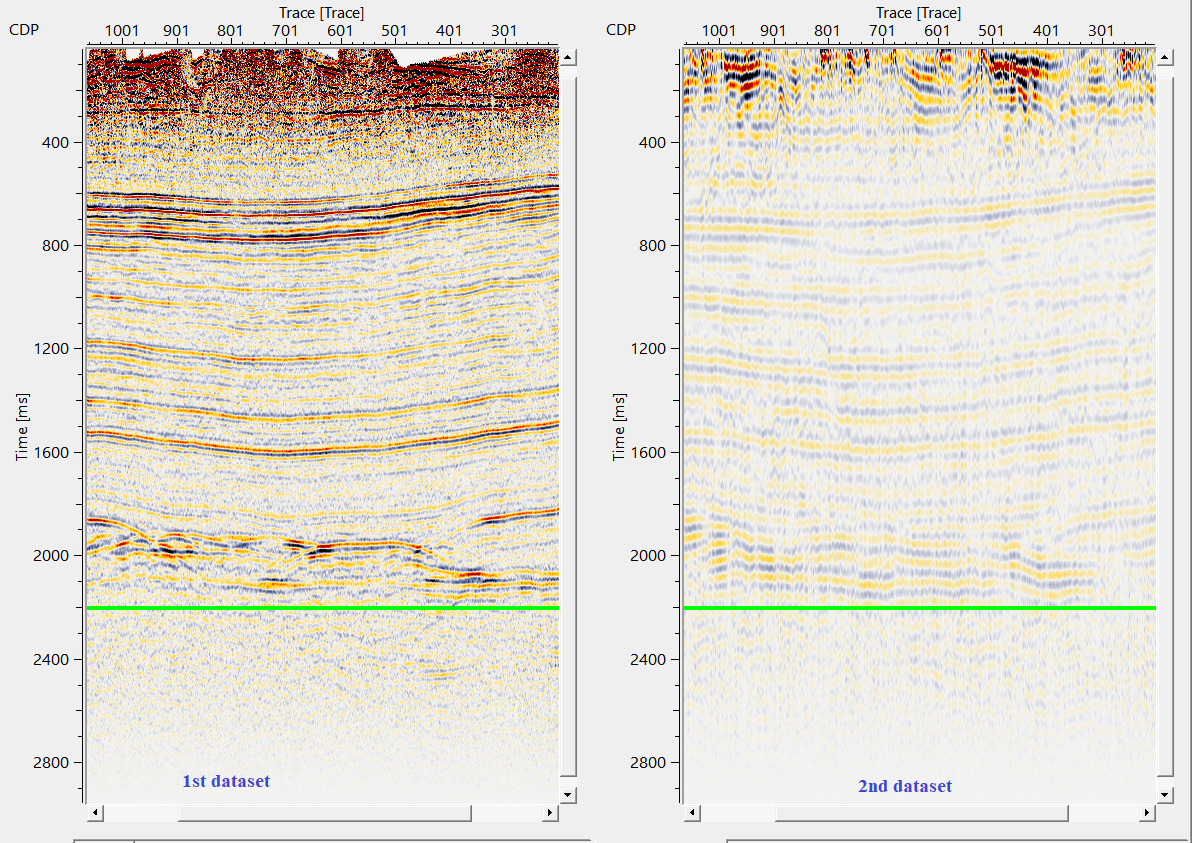1192x843 pixels.
Task: Click the "2nd dataset" label text
Action: tap(905, 787)
